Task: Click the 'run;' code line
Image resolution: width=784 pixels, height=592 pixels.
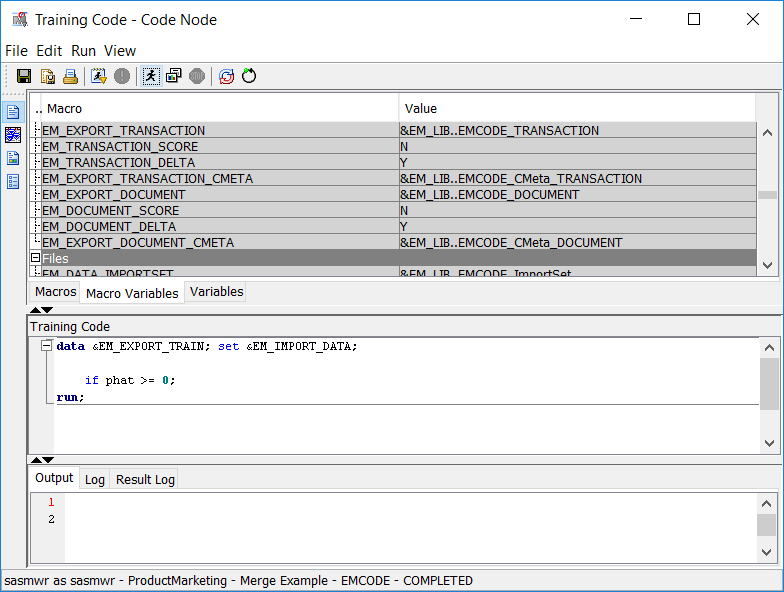Action: point(70,398)
